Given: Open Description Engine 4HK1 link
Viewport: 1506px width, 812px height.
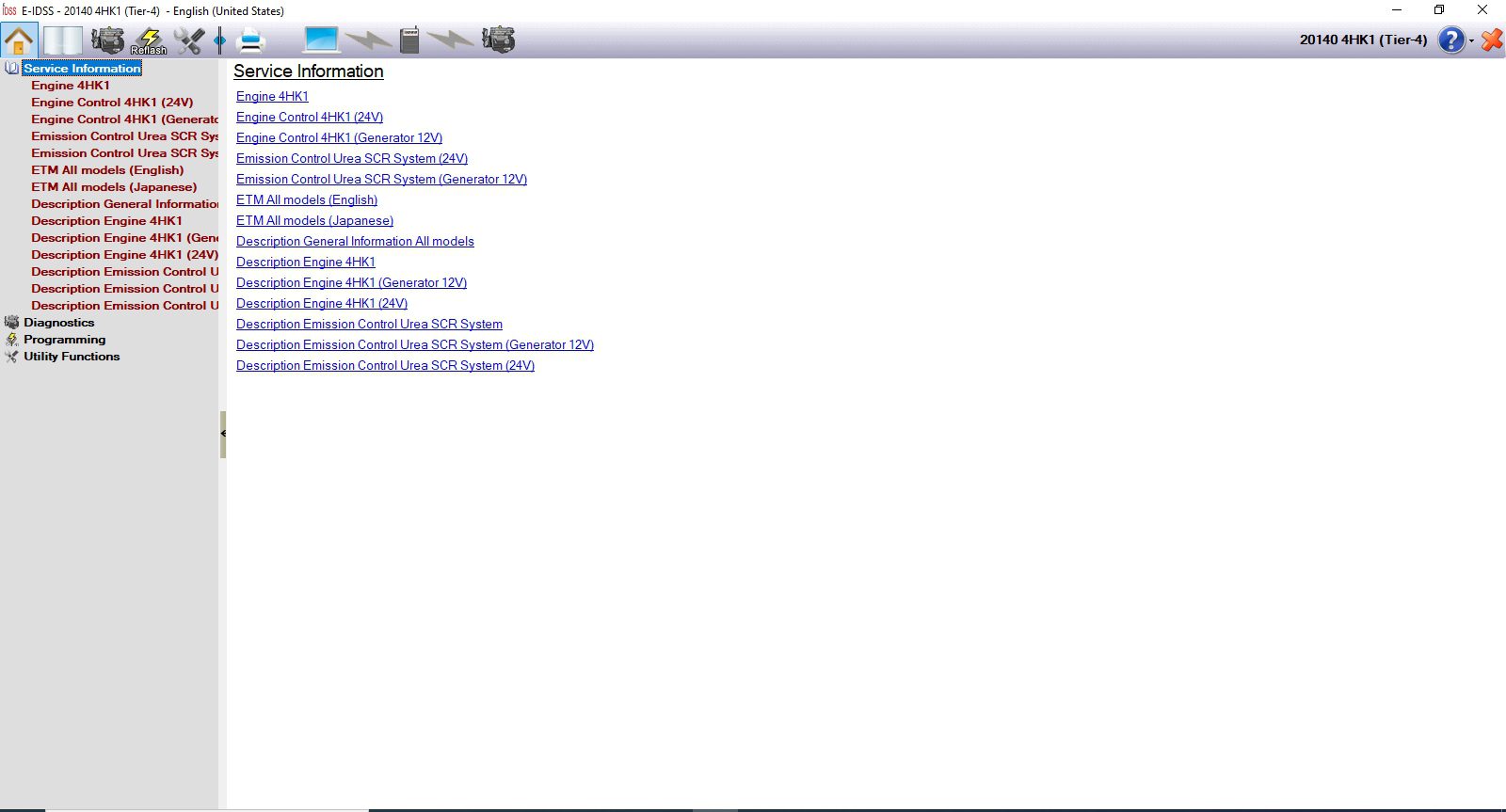Looking at the screenshot, I should (306, 262).
